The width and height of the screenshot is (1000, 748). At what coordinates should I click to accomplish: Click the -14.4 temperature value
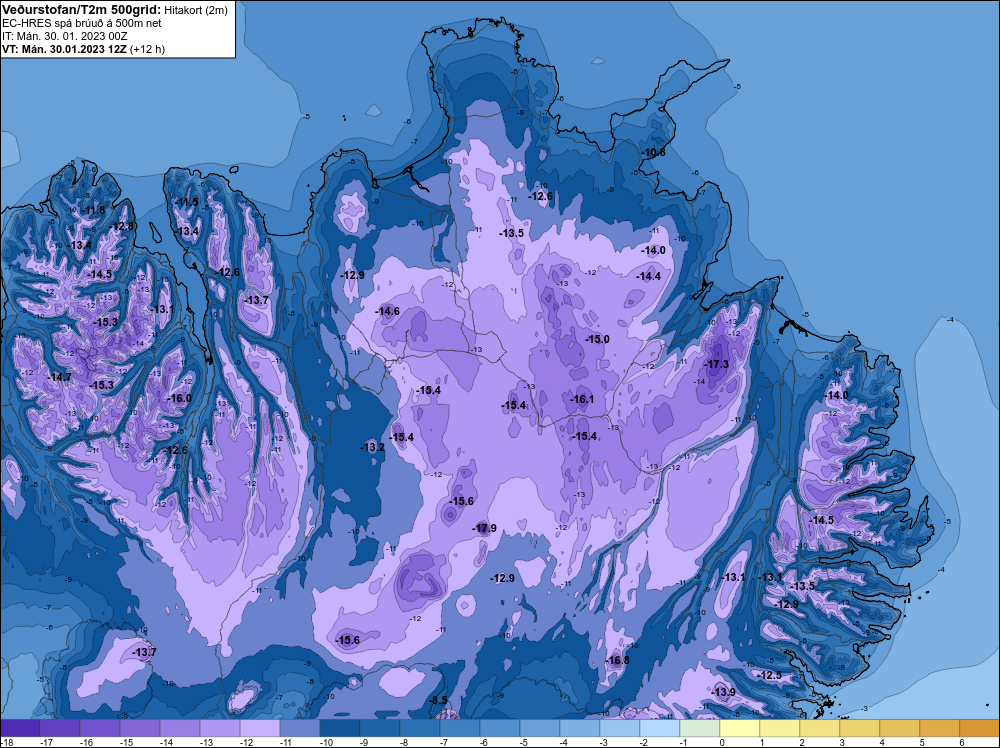648,276
